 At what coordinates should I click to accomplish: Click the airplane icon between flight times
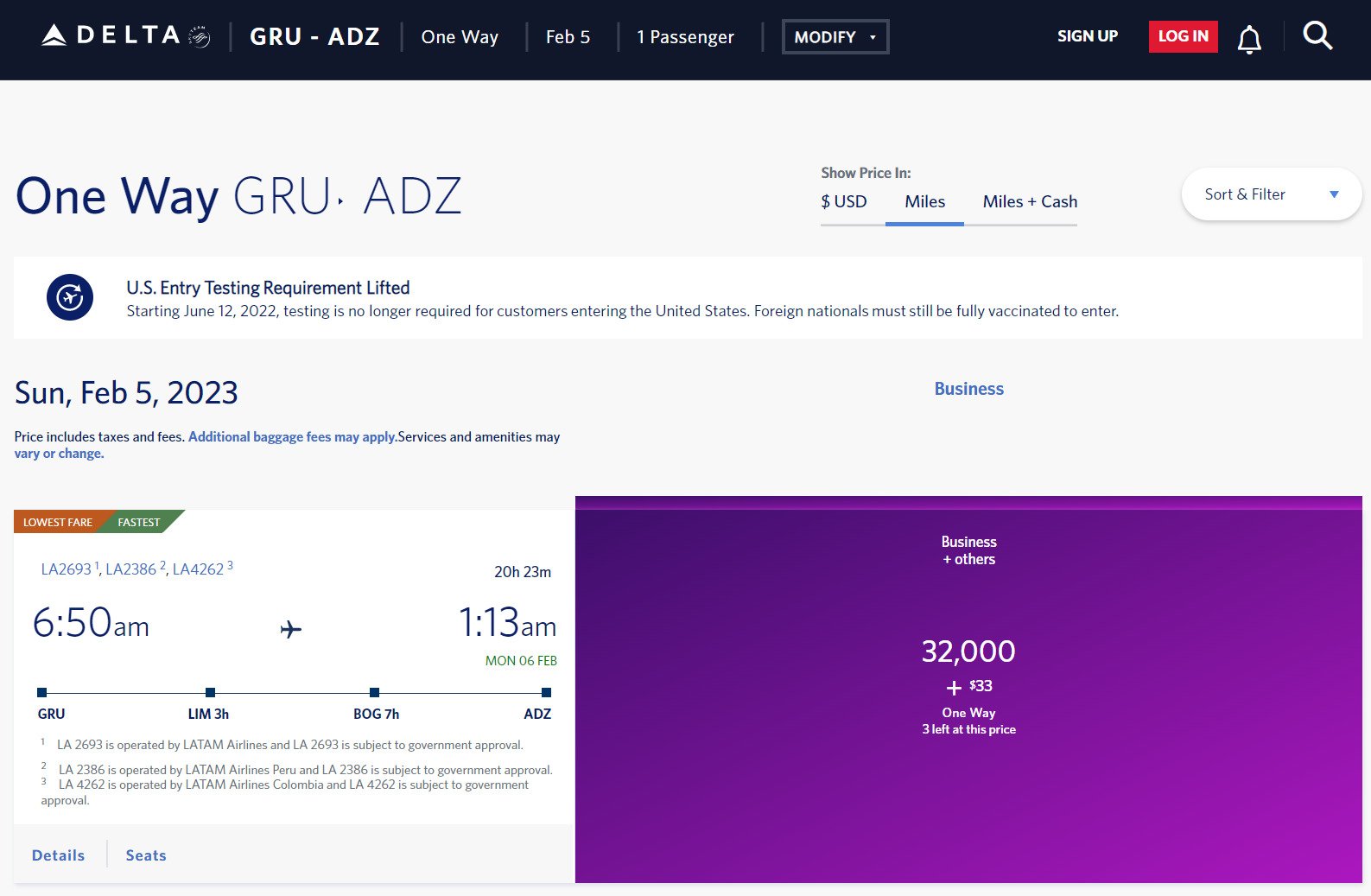pyautogui.click(x=291, y=629)
